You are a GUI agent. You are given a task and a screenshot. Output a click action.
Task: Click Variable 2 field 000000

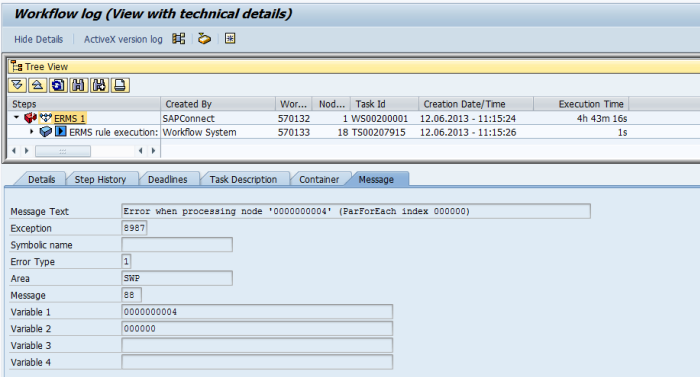[x=257, y=328]
